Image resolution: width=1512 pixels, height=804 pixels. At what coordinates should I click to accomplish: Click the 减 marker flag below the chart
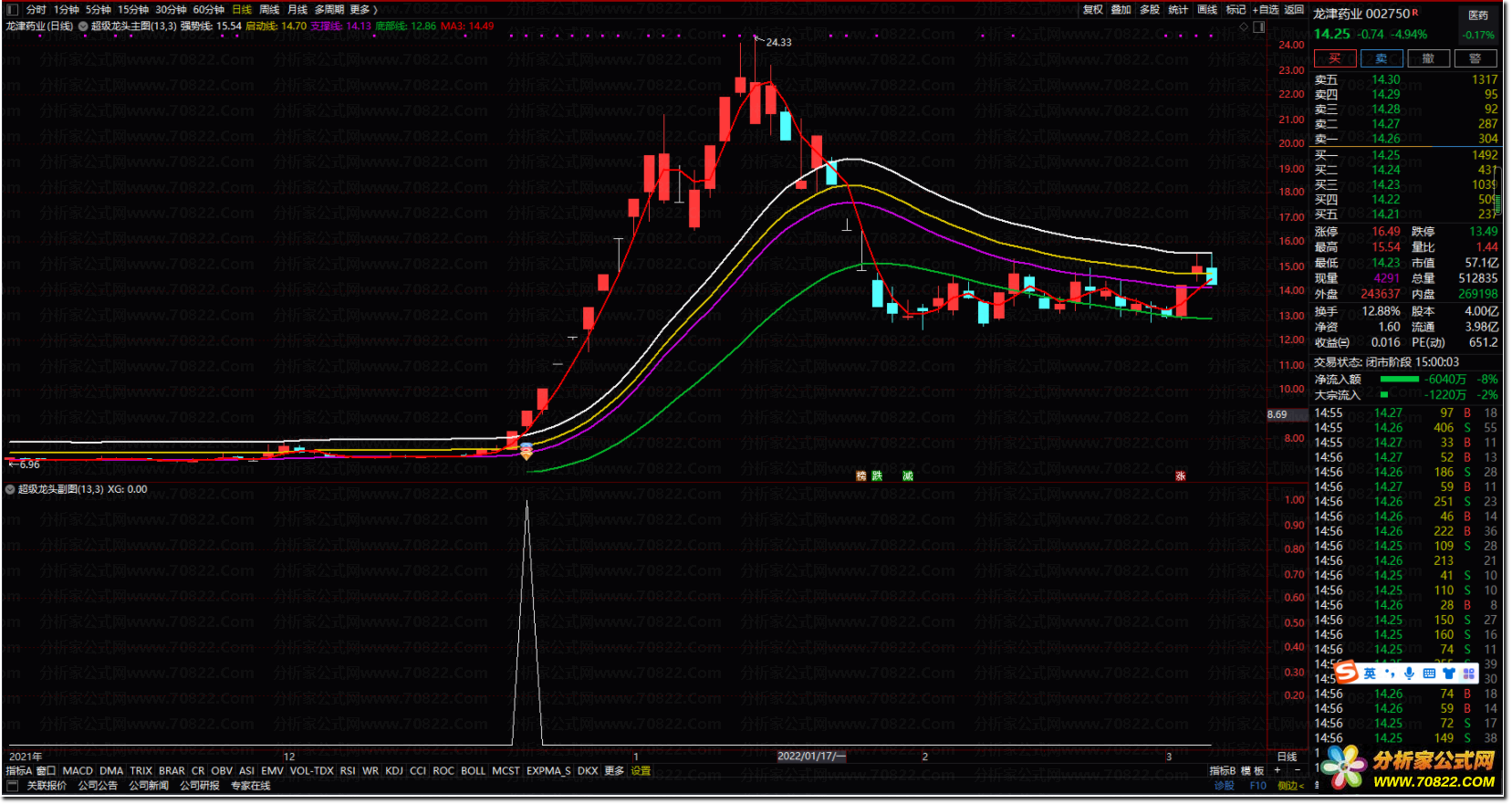click(908, 476)
